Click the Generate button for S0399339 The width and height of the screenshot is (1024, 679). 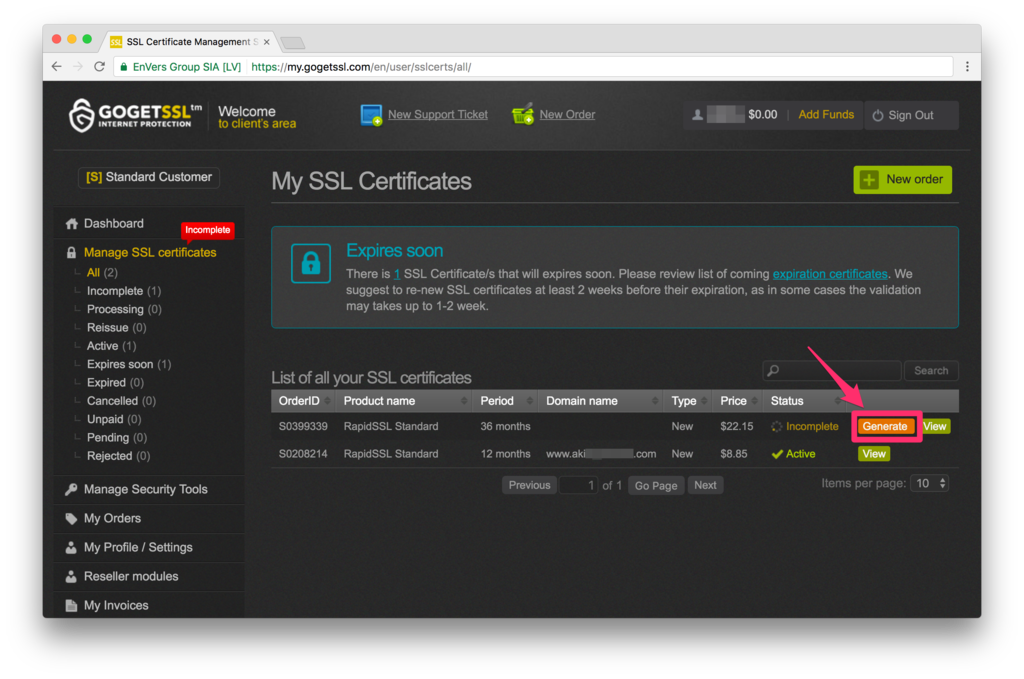(x=885, y=426)
